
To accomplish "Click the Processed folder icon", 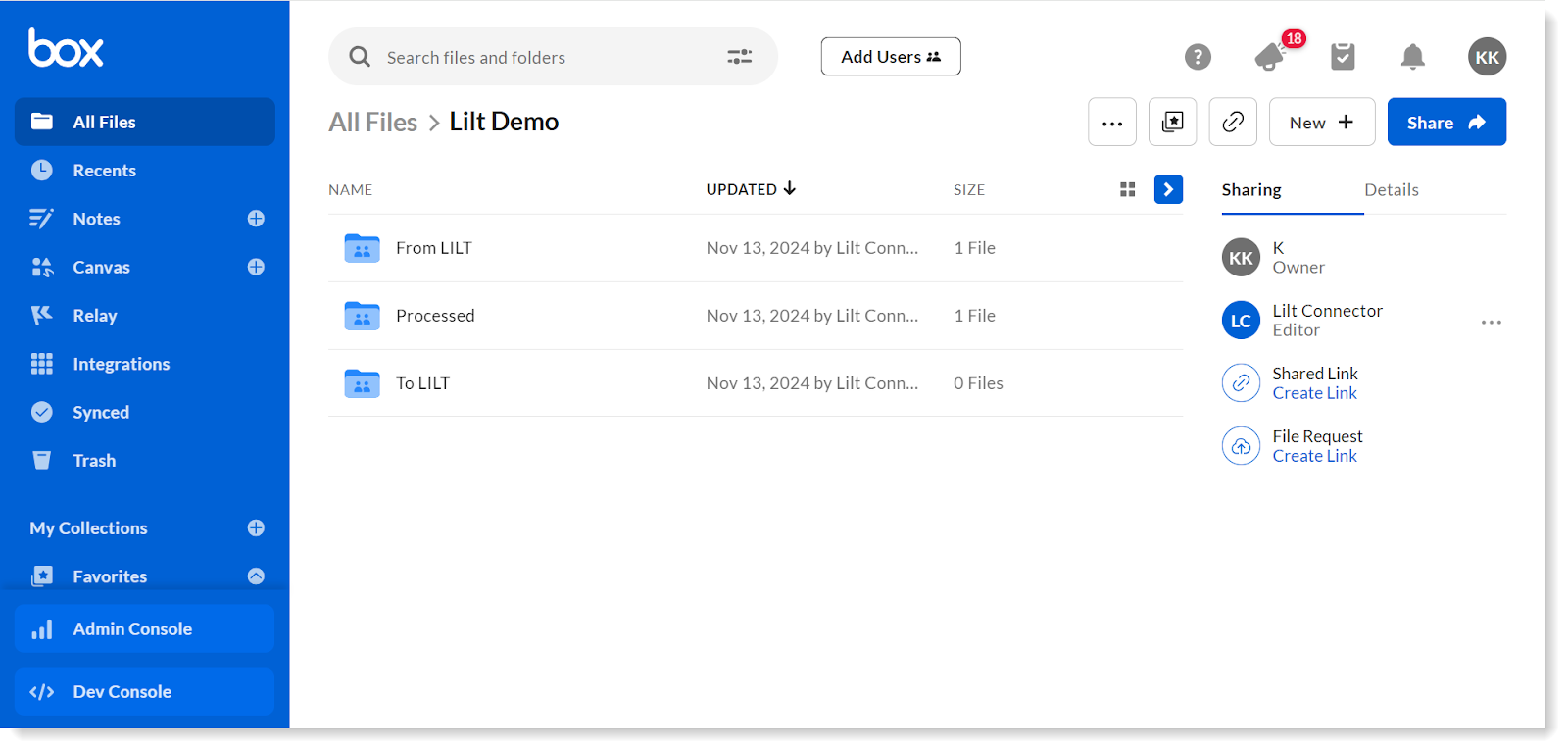I will tap(362, 316).
